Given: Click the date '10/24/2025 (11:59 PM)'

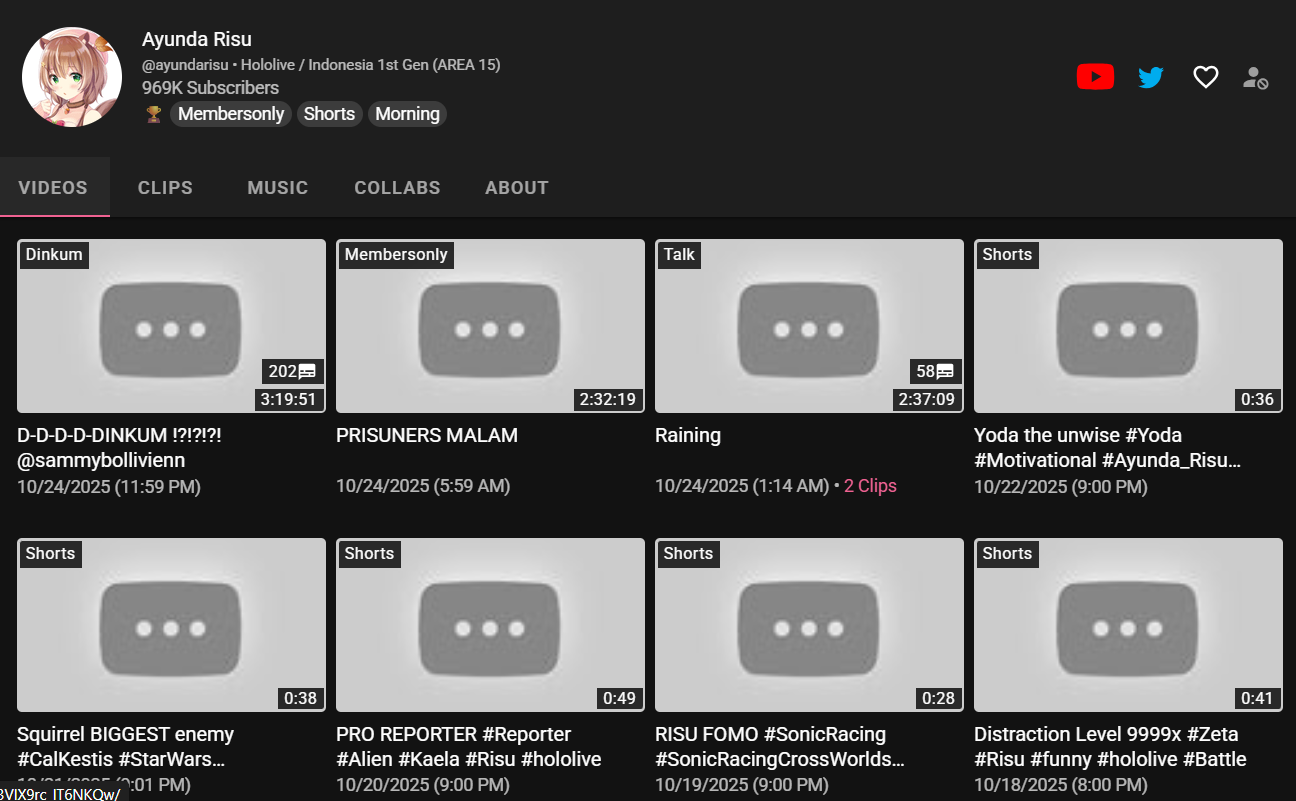Looking at the screenshot, I should 109,487.
